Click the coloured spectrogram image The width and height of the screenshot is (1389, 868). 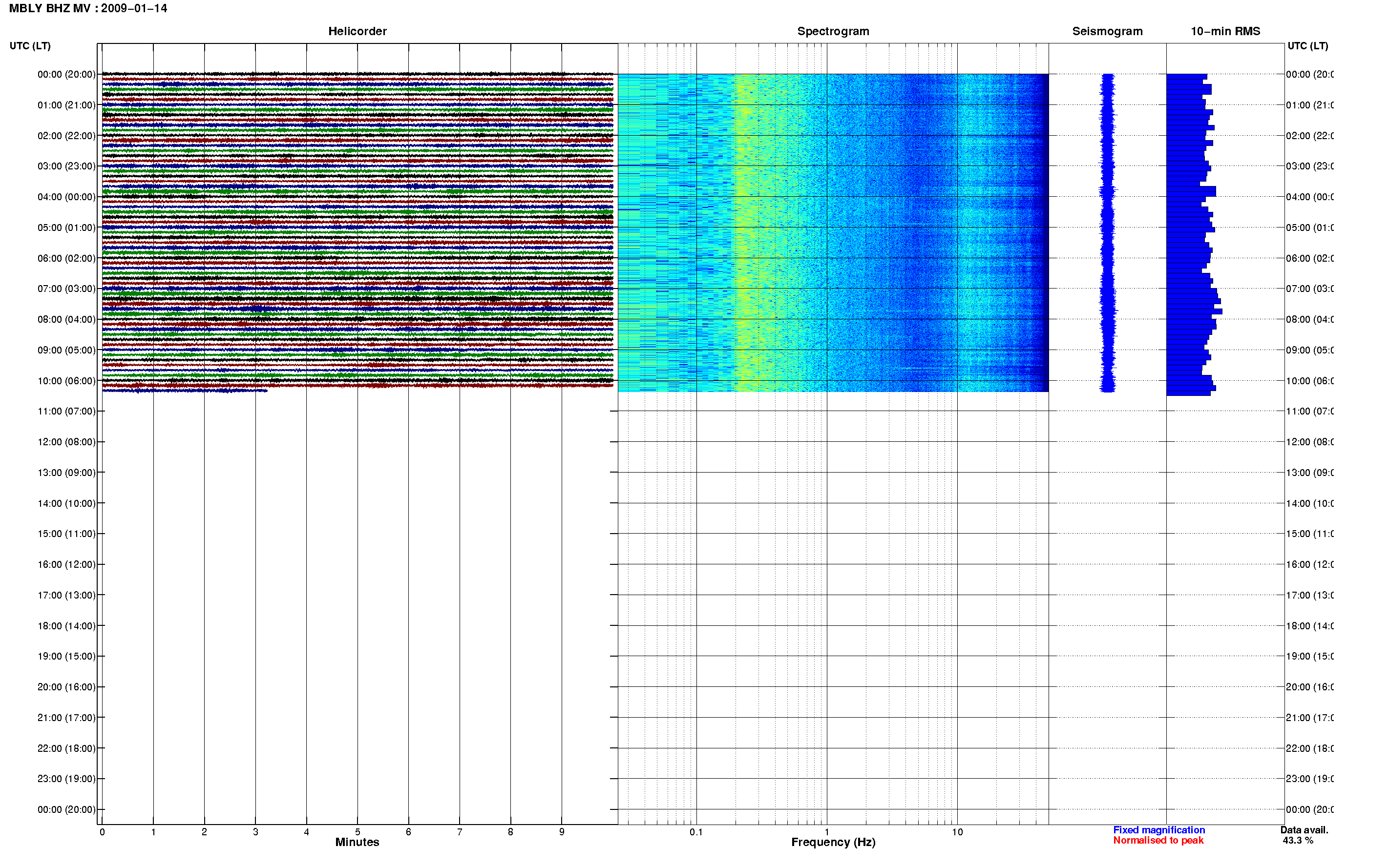(833, 233)
